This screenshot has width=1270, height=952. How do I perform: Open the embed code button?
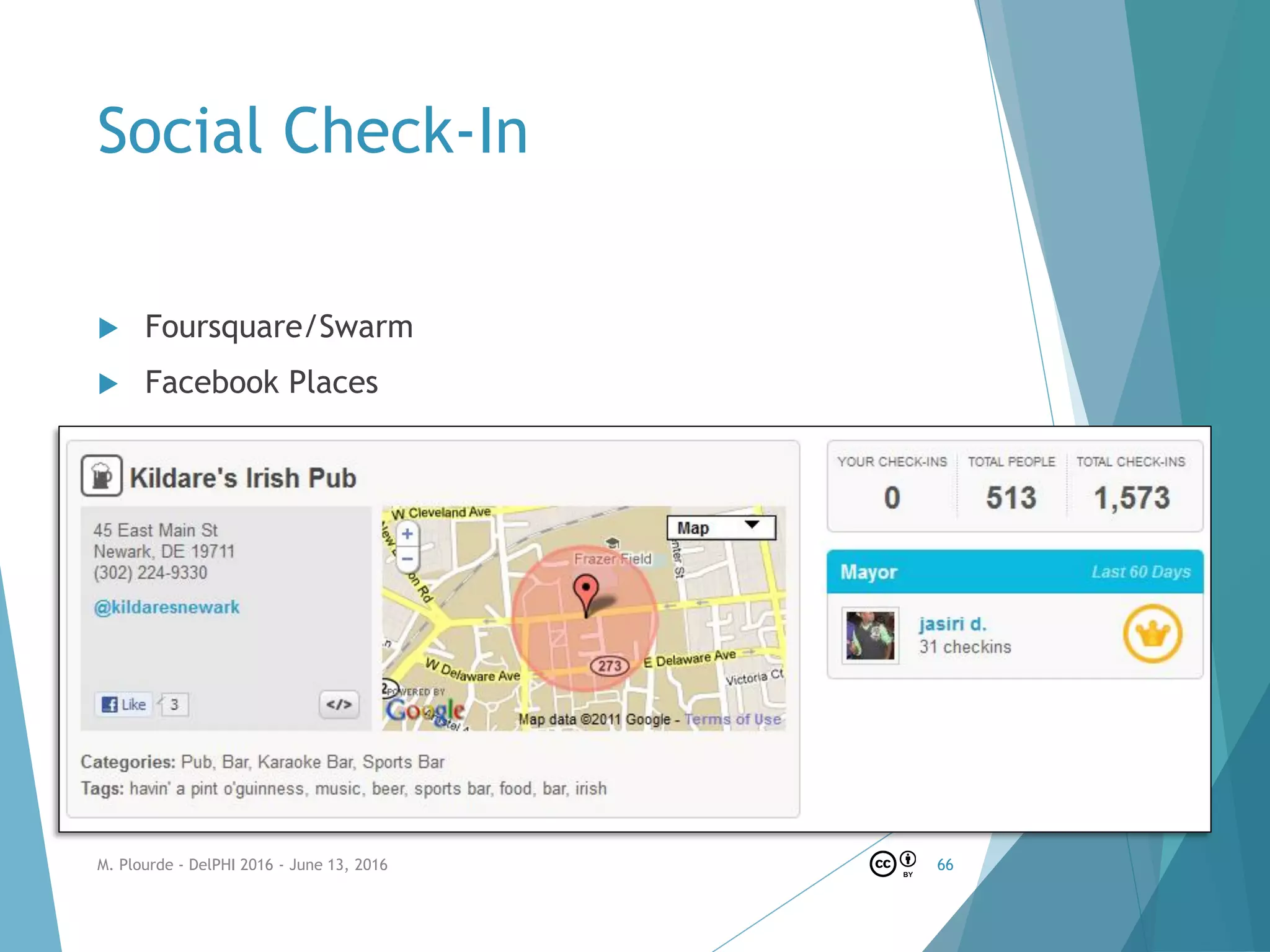pos(339,704)
